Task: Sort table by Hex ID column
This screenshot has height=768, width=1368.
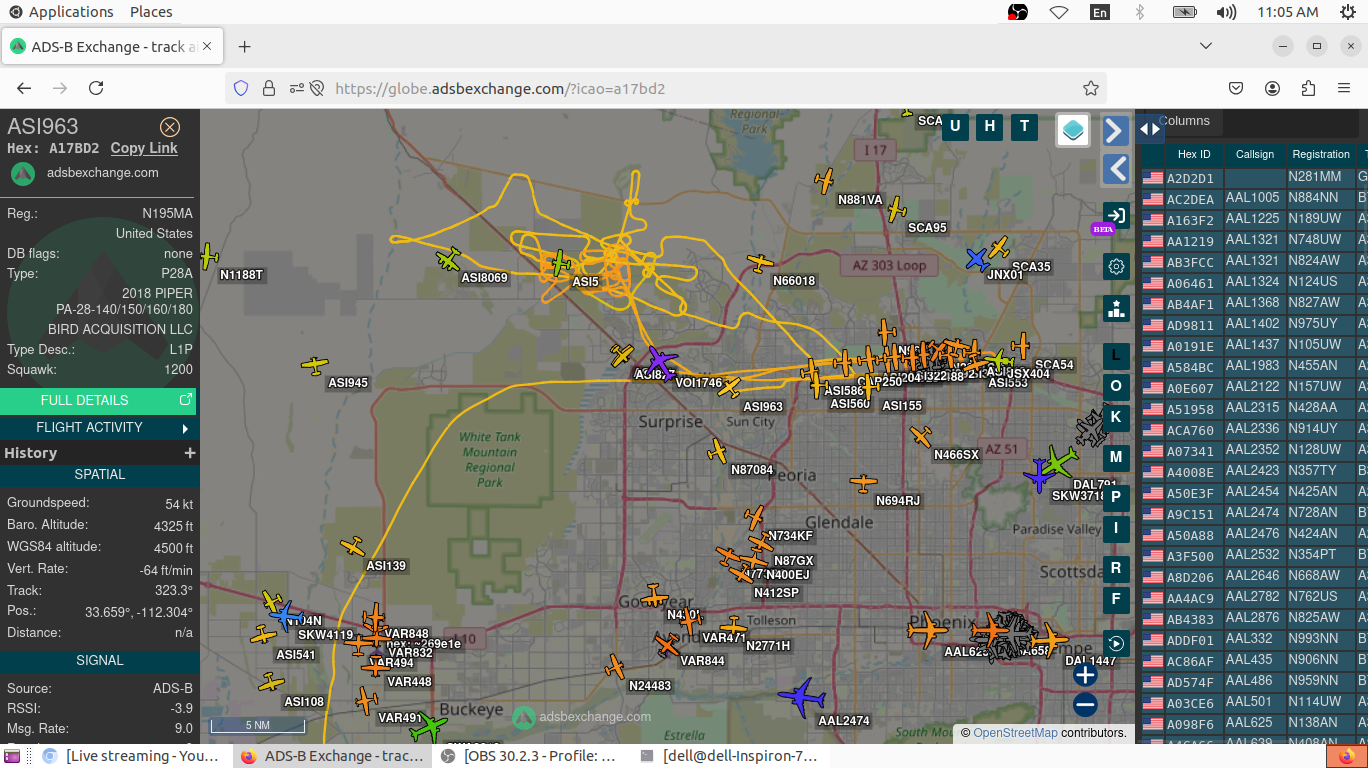Action: (x=1194, y=154)
